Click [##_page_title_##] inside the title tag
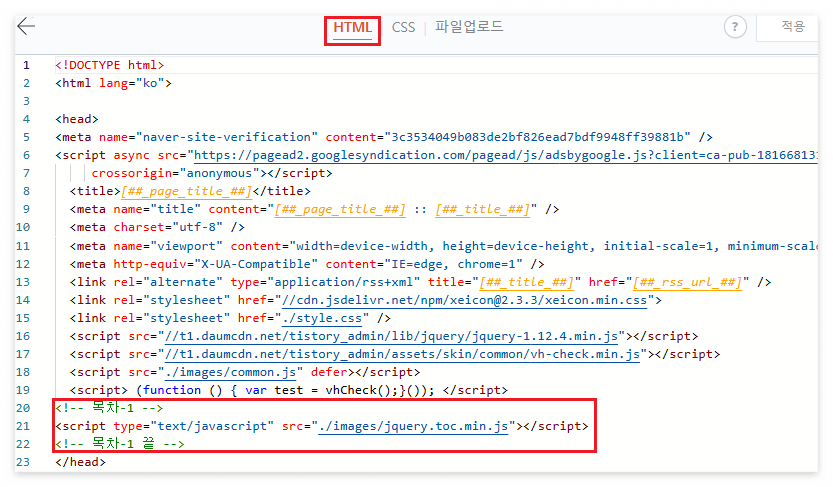Screen dimensions: 833x487 tap(186, 191)
